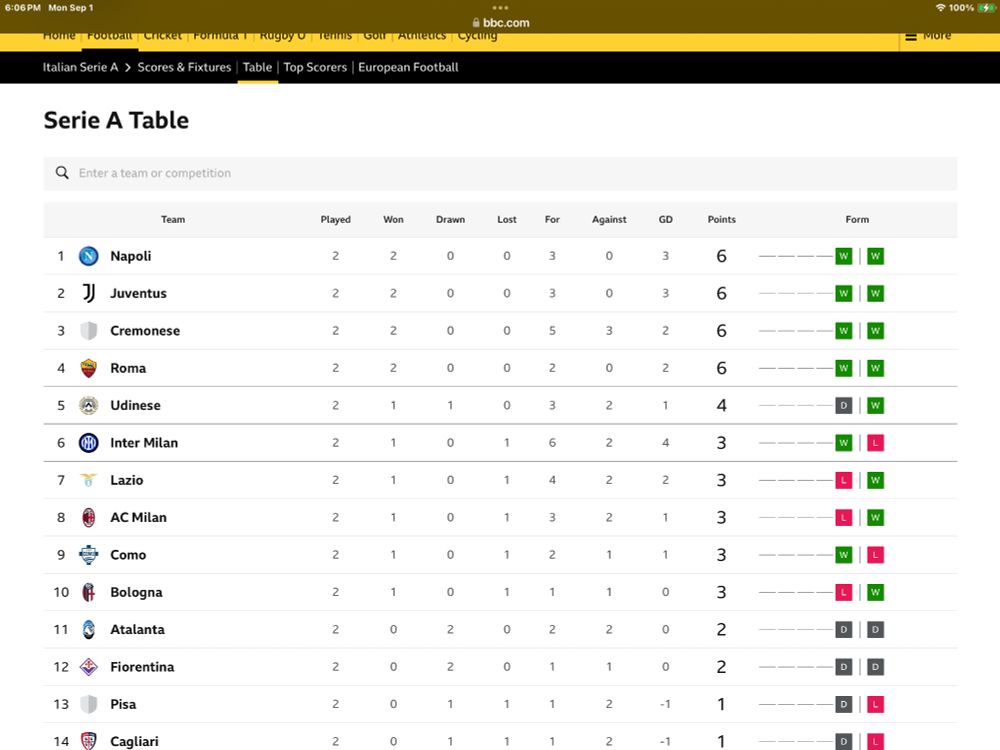Open the Formula 1 section tab
Image resolution: width=1000 pixels, height=750 pixels.
click(x=221, y=36)
